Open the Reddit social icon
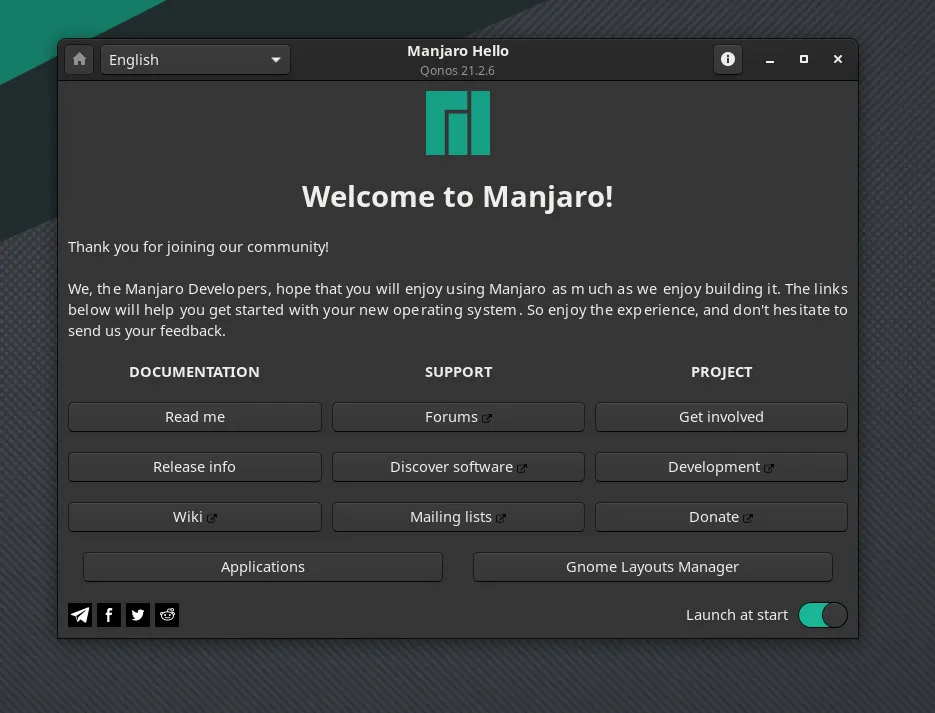This screenshot has width=935, height=713. (167, 615)
